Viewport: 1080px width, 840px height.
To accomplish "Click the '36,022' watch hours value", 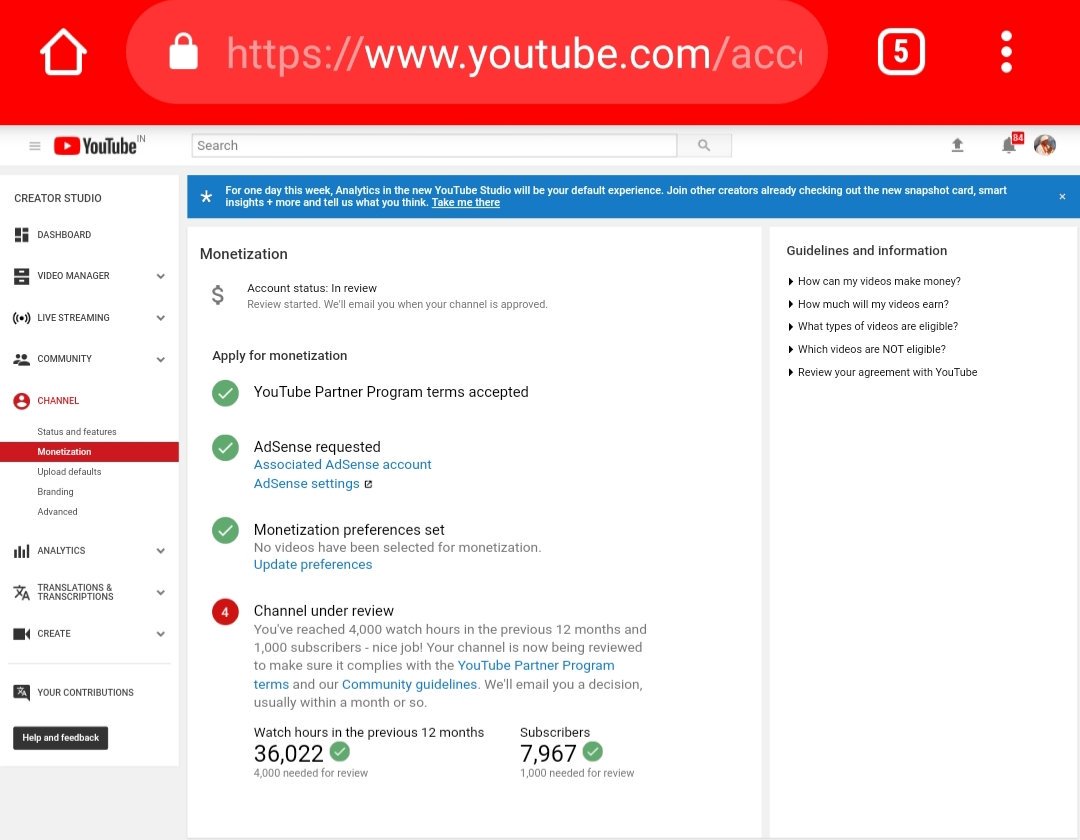I will [289, 754].
